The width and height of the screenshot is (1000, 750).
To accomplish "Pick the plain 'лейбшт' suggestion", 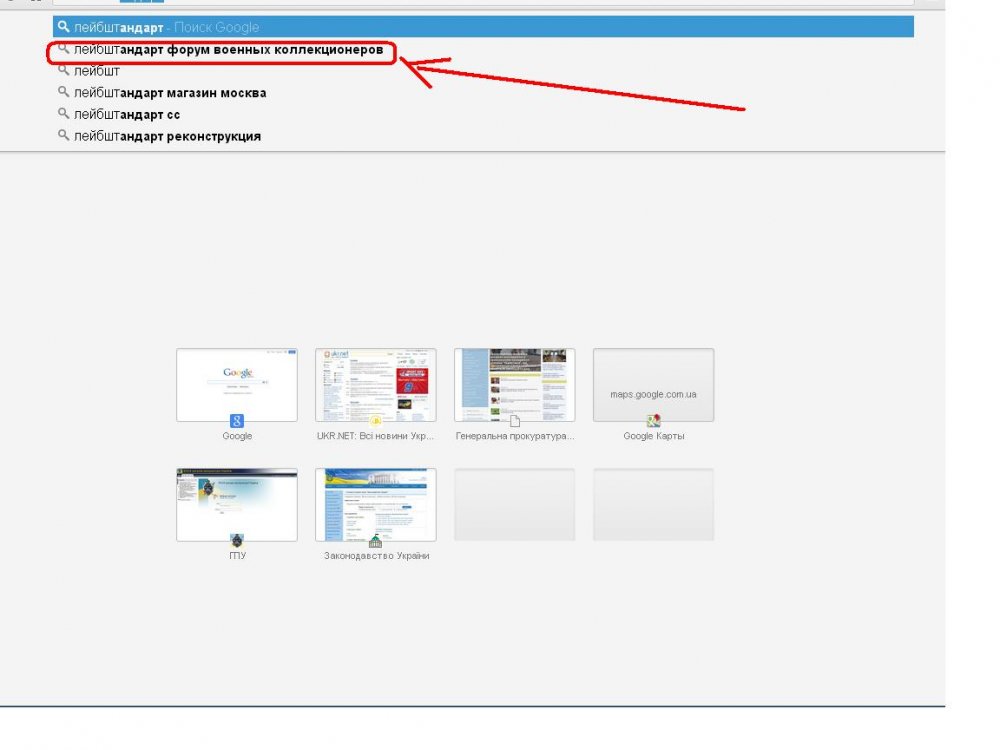I will click(x=96, y=71).
